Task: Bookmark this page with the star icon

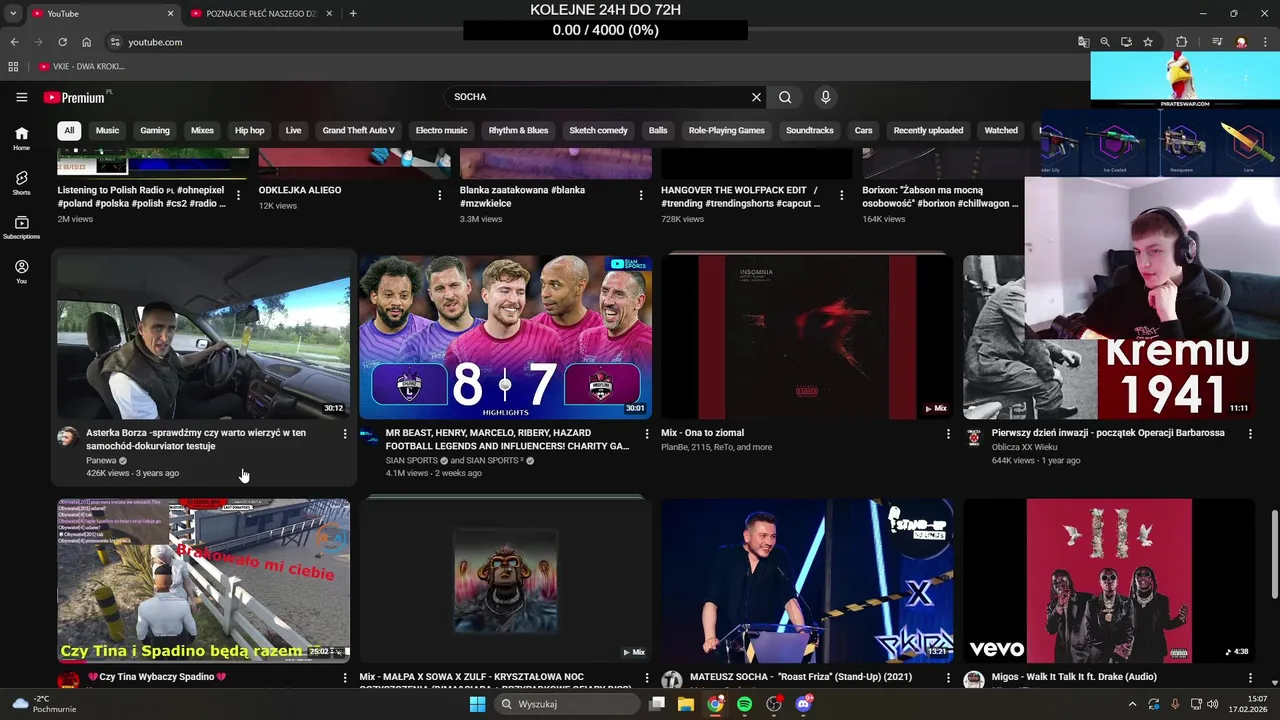Action: [x=1148, y=42]
